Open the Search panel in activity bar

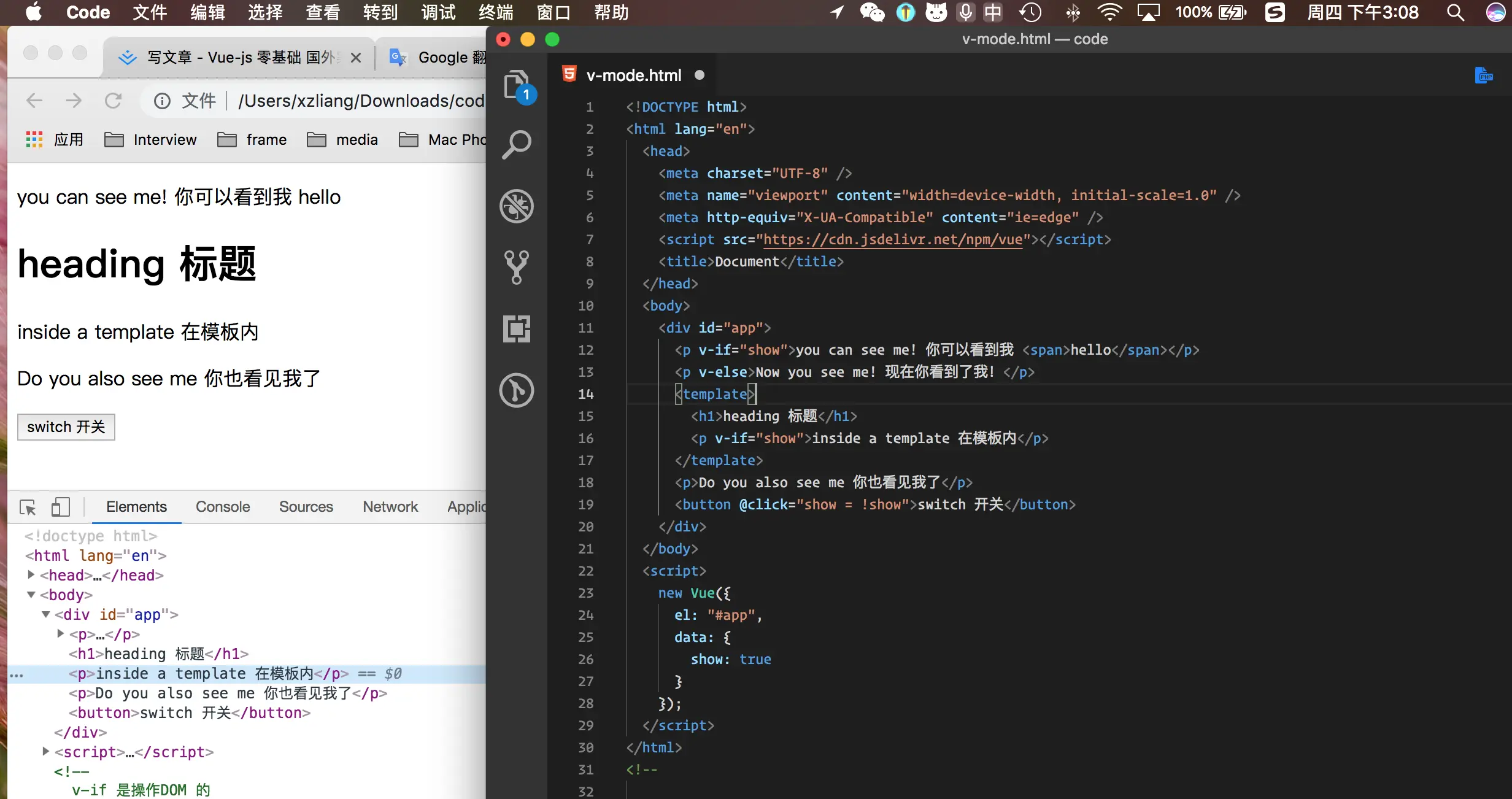point(516,145)
